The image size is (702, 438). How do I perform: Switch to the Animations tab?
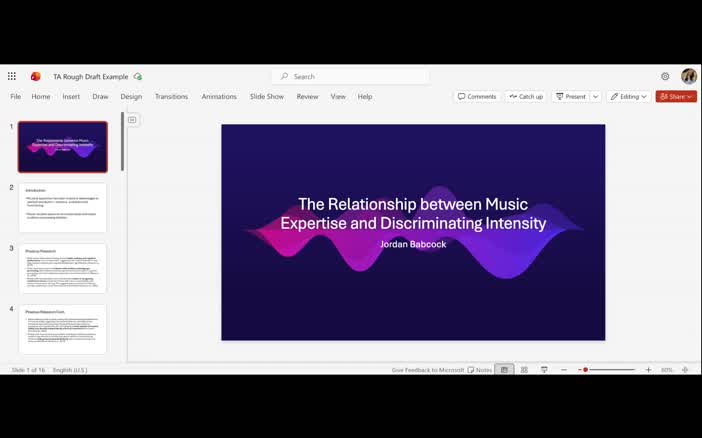[219, 96]
